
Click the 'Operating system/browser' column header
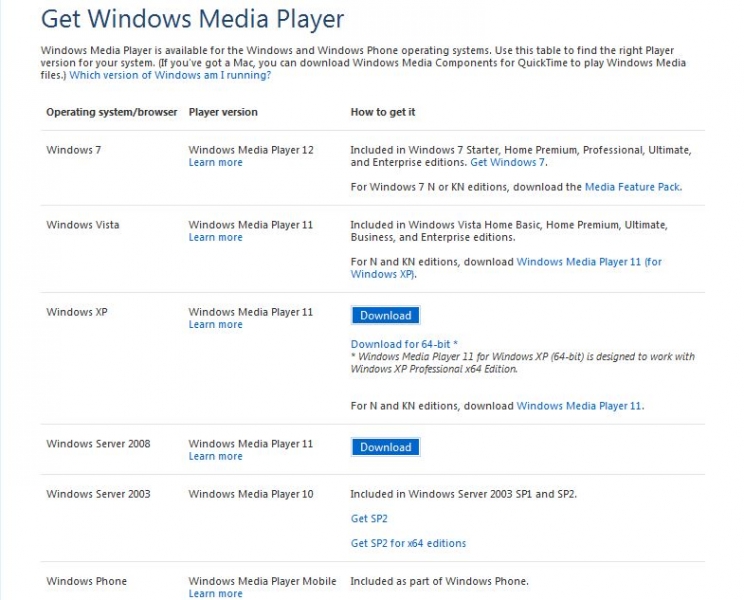[111, 112]
